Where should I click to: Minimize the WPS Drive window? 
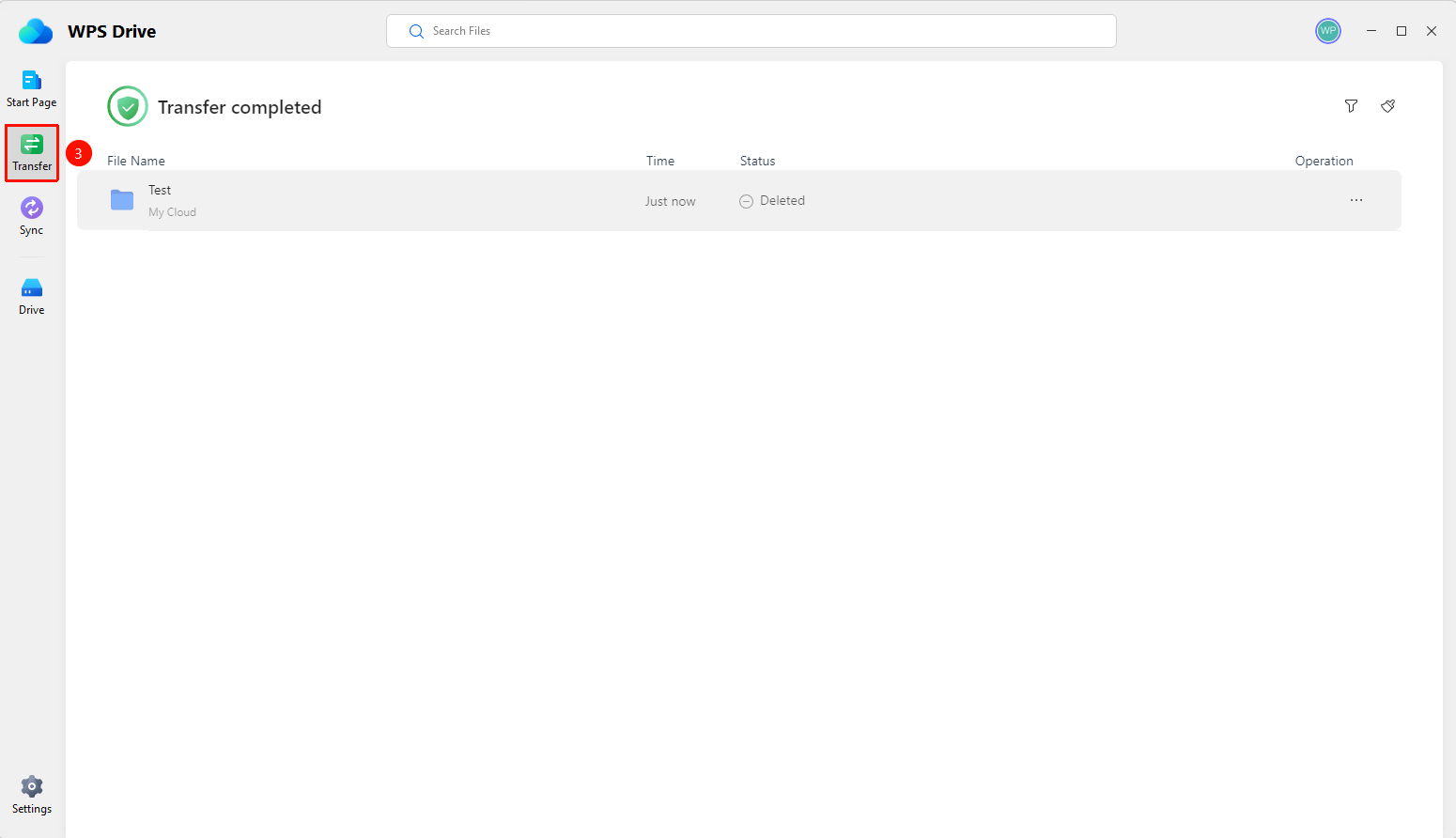[1371, 31]
